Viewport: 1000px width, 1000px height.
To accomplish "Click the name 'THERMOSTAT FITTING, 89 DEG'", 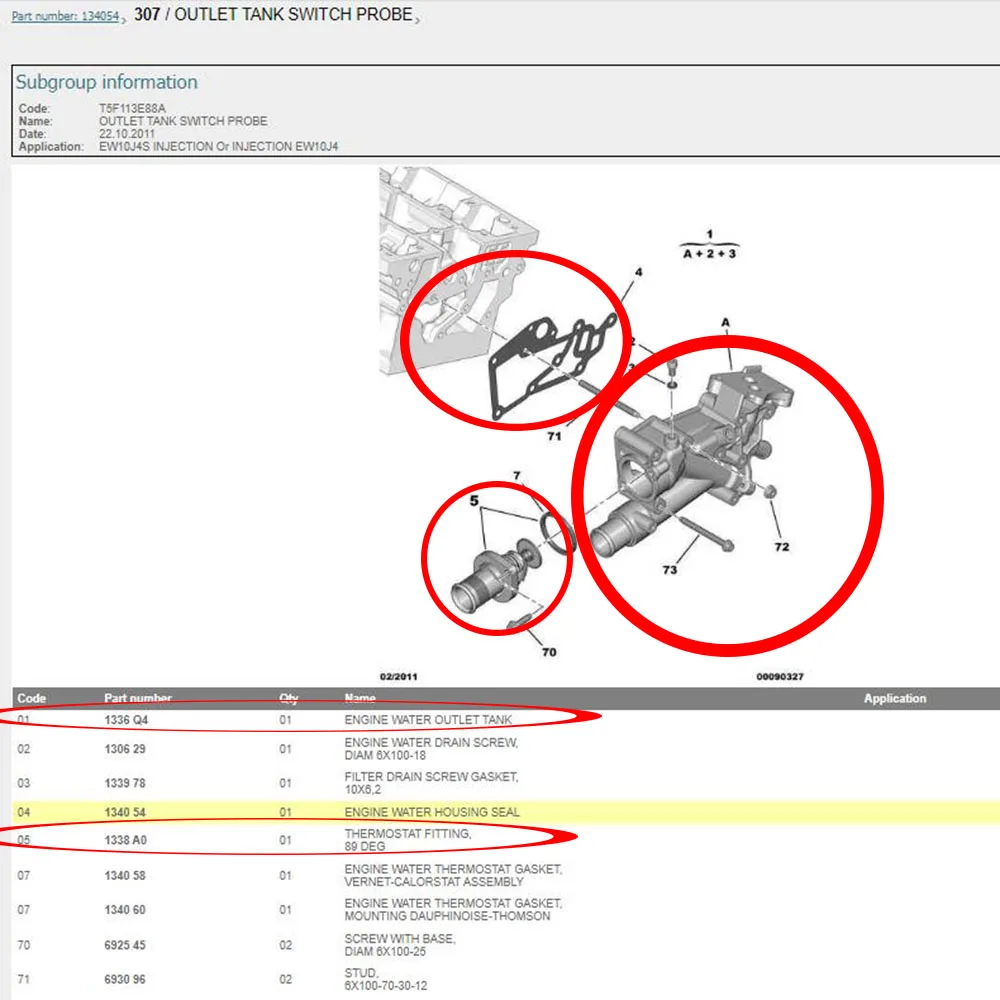I will 408,840.
